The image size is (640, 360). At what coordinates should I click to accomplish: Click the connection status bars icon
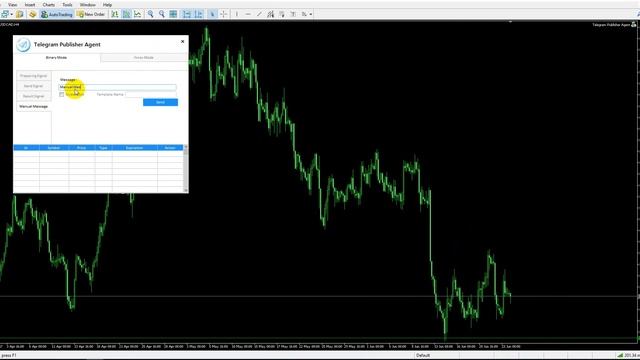click(620, 356)
